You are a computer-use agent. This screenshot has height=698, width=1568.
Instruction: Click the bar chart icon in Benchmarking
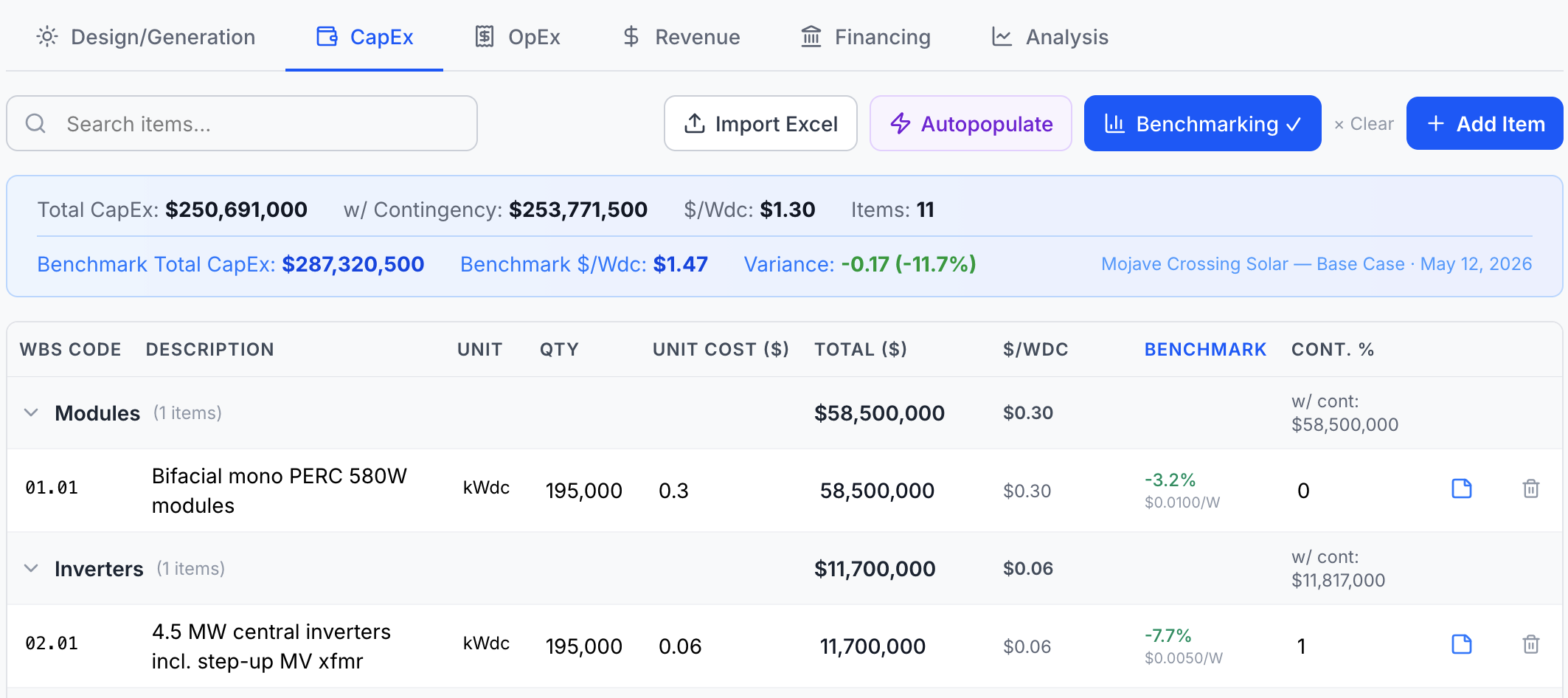[1114, 123]
